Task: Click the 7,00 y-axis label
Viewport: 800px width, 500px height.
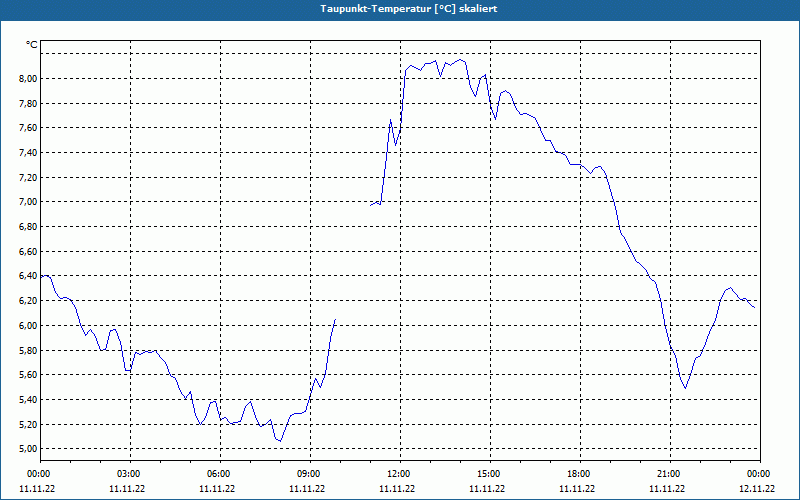Action: [28, 202]
